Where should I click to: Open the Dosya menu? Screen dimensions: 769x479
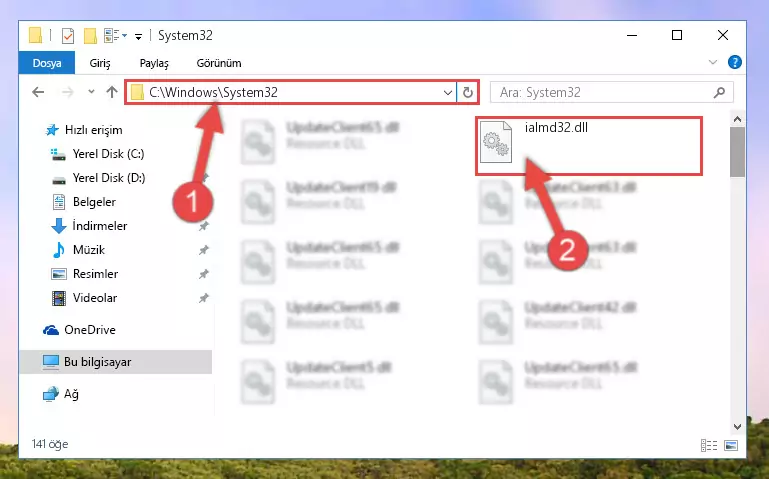47,63
